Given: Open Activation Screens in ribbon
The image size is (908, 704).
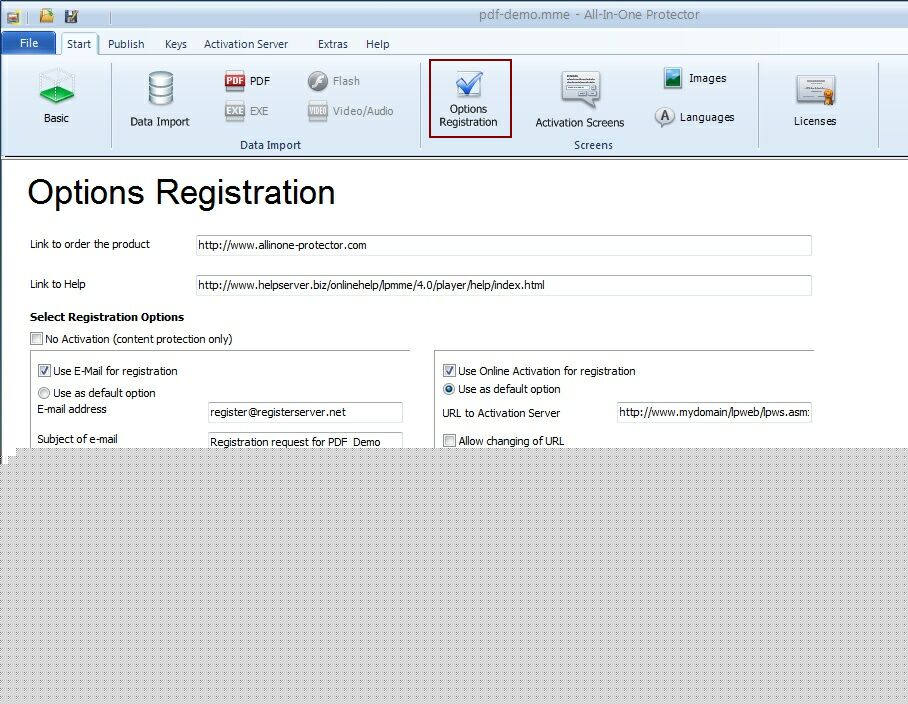Looking at the screenshot, I should [x=580, y=90].
